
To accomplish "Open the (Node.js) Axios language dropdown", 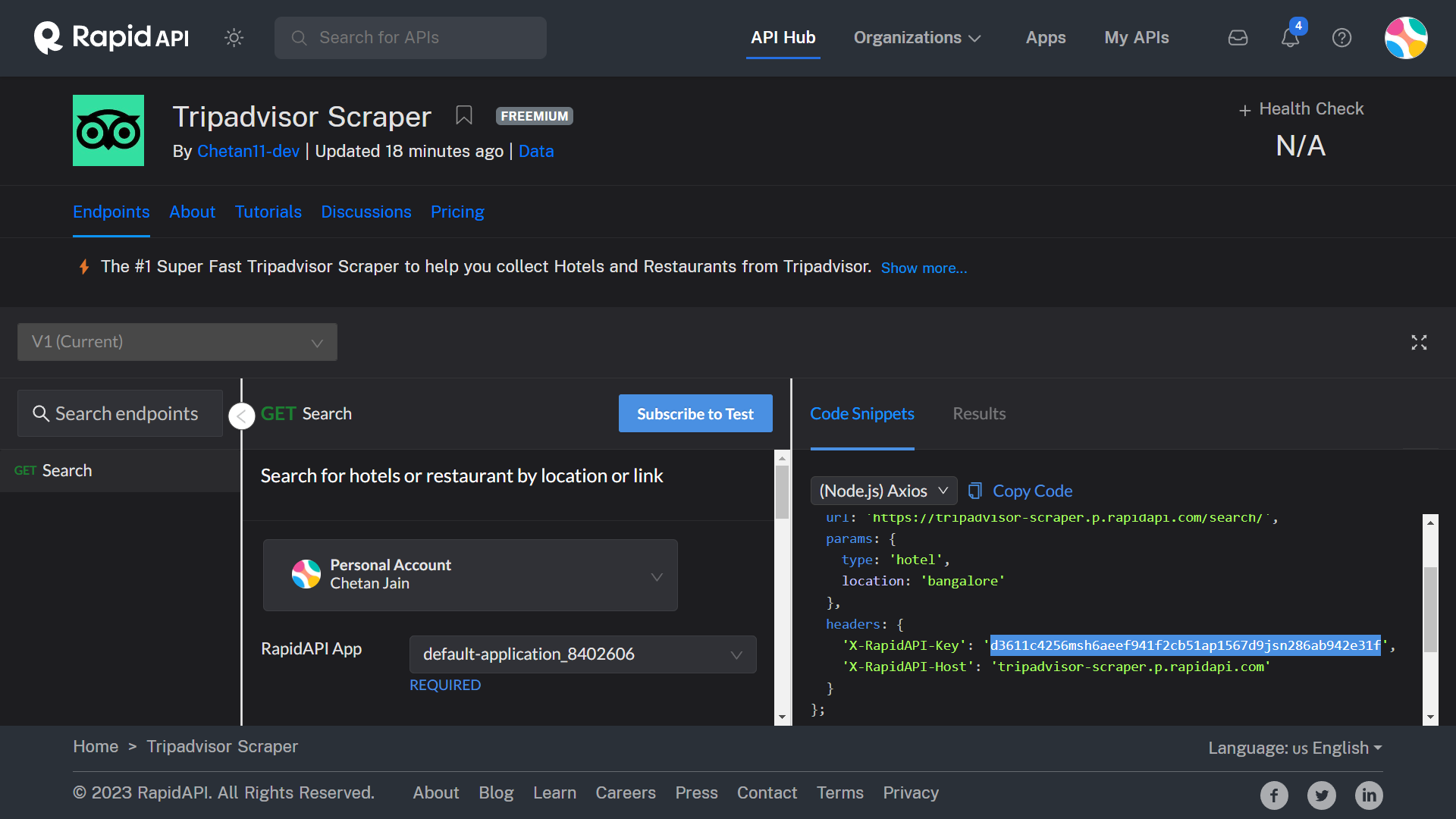I will pyautogui.click(x=883, y=491).
